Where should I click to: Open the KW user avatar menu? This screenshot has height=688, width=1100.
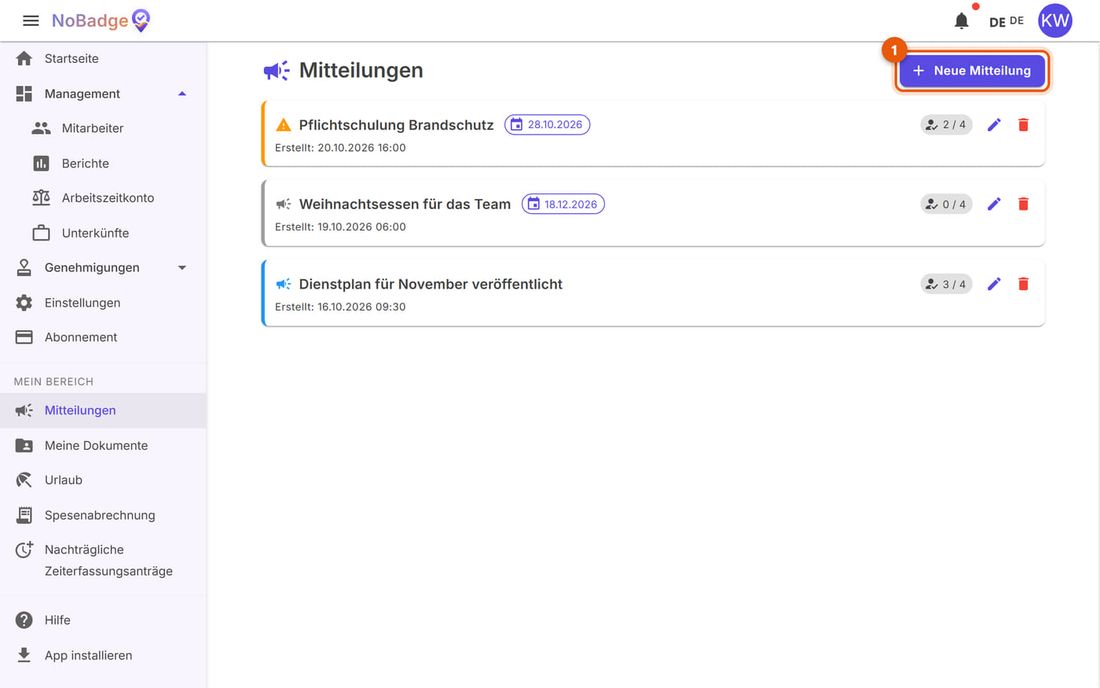coord(1054,21)
